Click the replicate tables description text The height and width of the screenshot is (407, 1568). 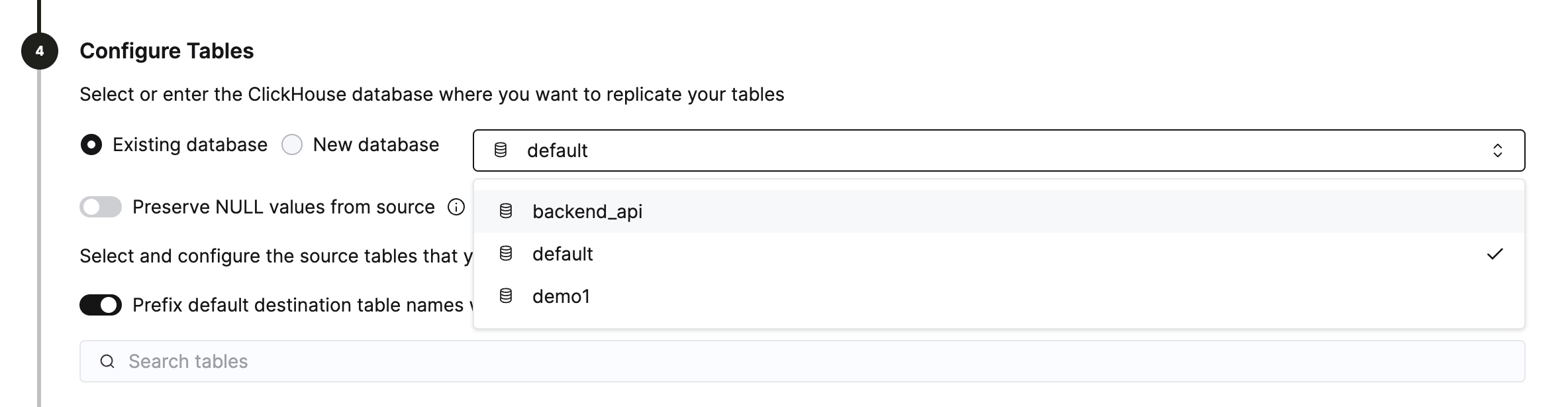[430, 93]
